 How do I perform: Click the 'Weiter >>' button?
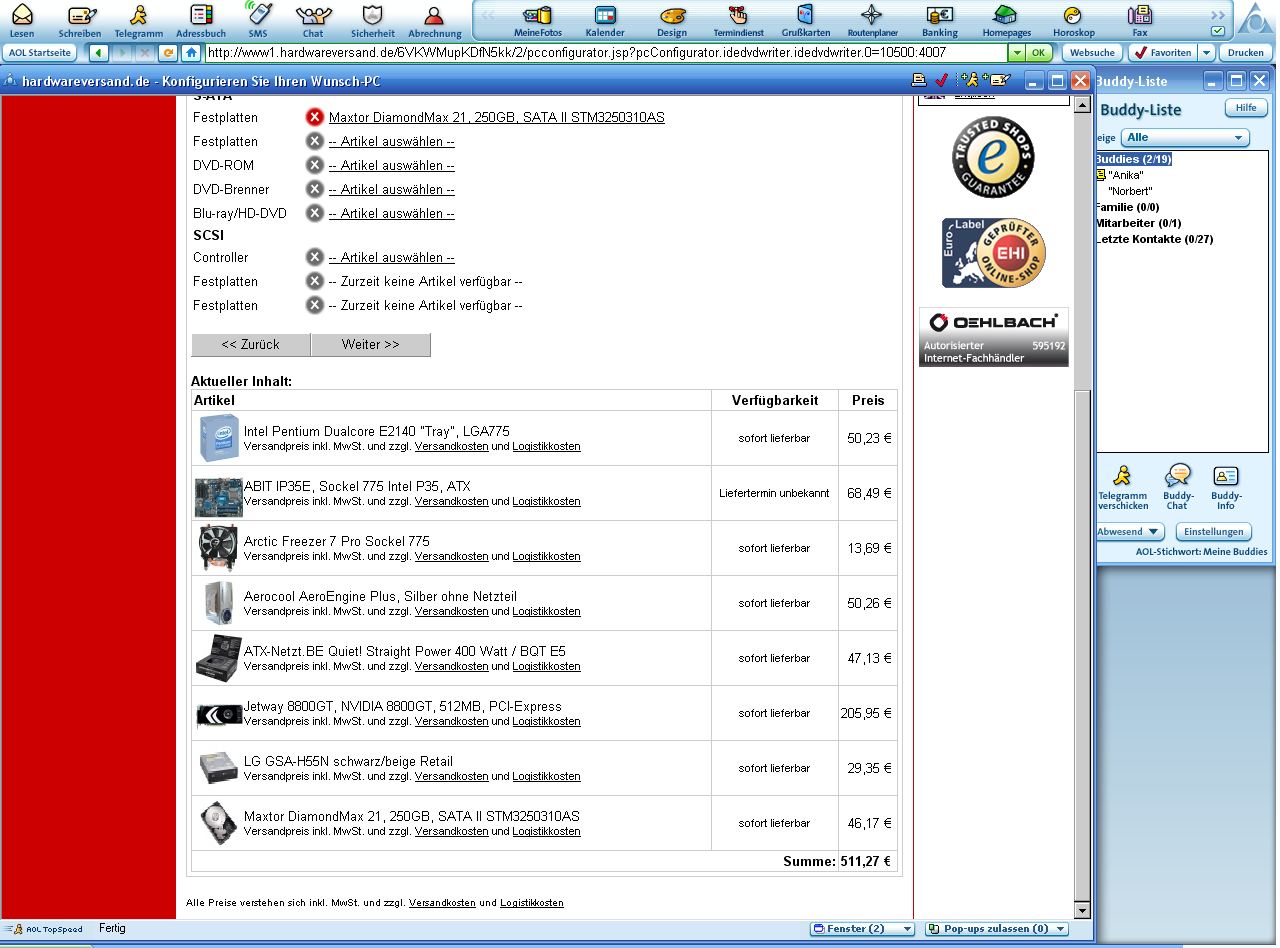370,344
